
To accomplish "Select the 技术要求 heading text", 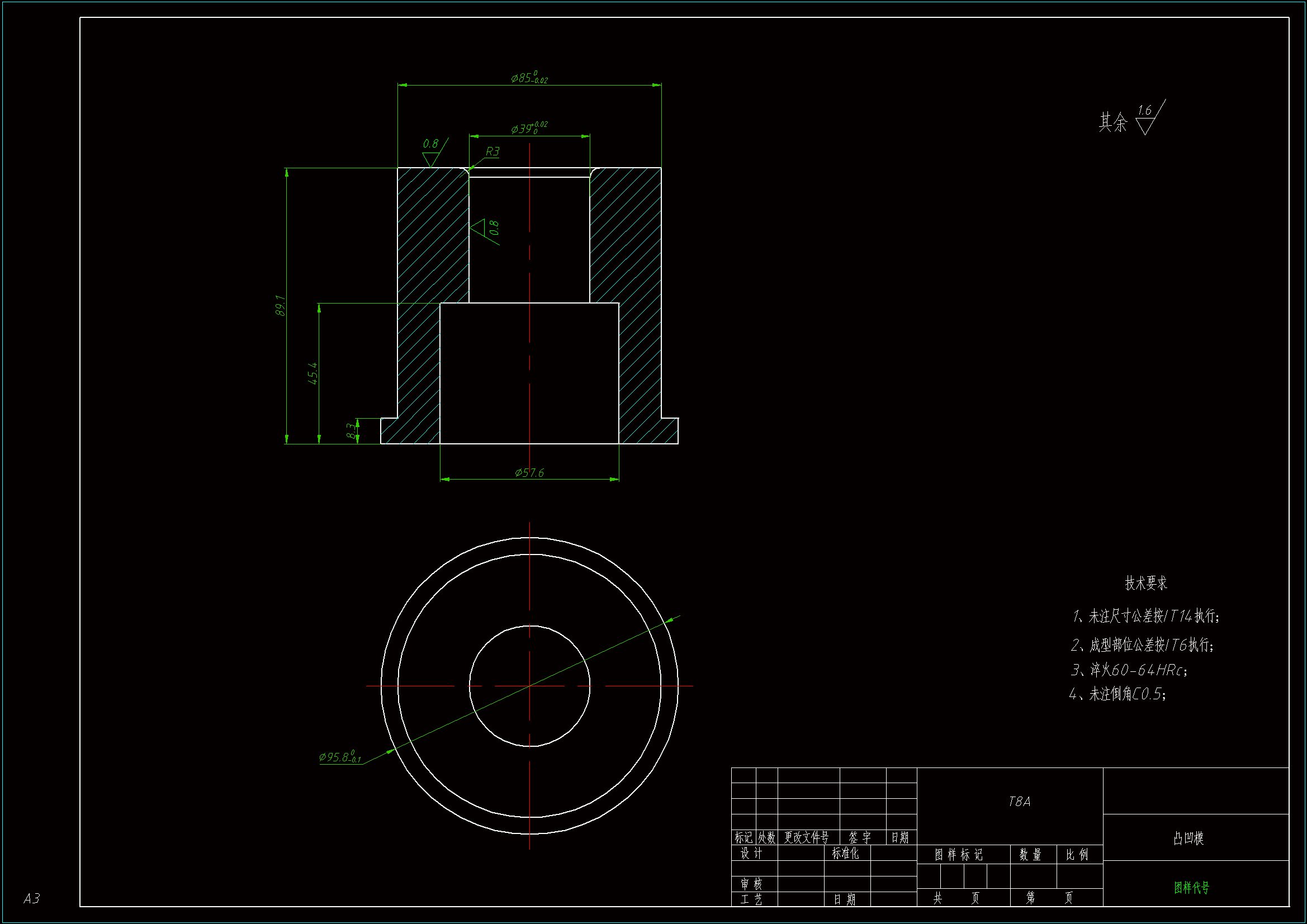I will click(1145, 583).
